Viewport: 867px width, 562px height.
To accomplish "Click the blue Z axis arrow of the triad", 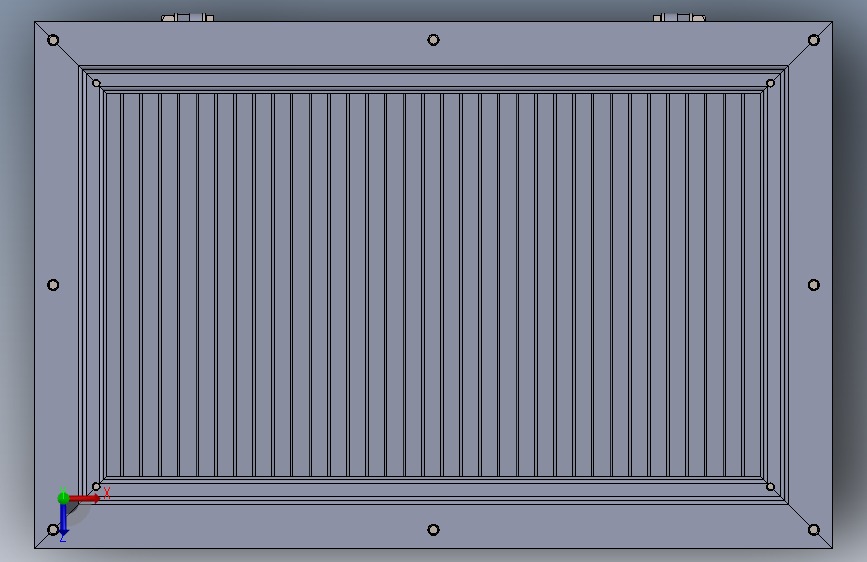I will click(63, 519).
